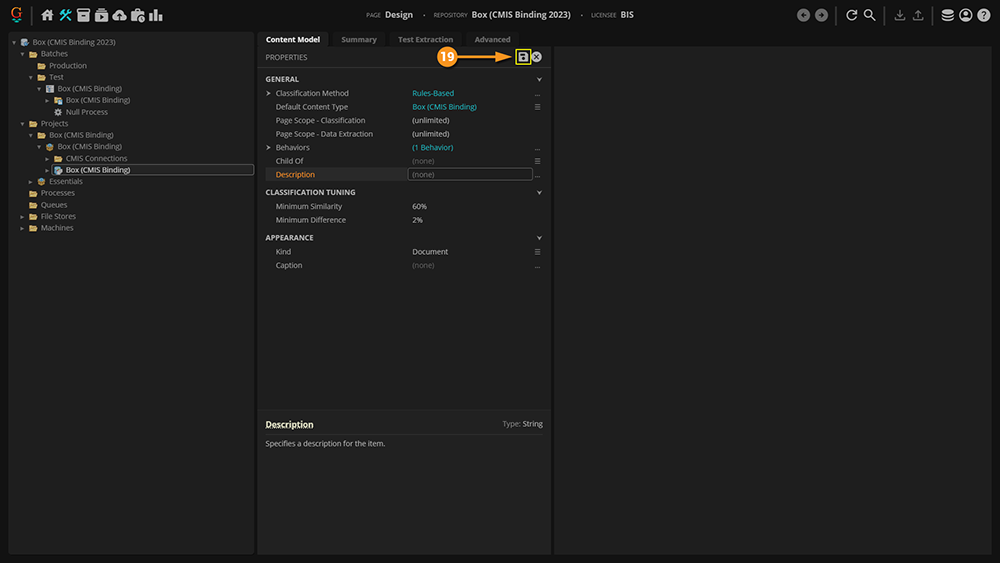The width and height of the screenshot is (1000, 563).
Task: Open search with the magnifier icon
Action: click(x=870, y=15)
